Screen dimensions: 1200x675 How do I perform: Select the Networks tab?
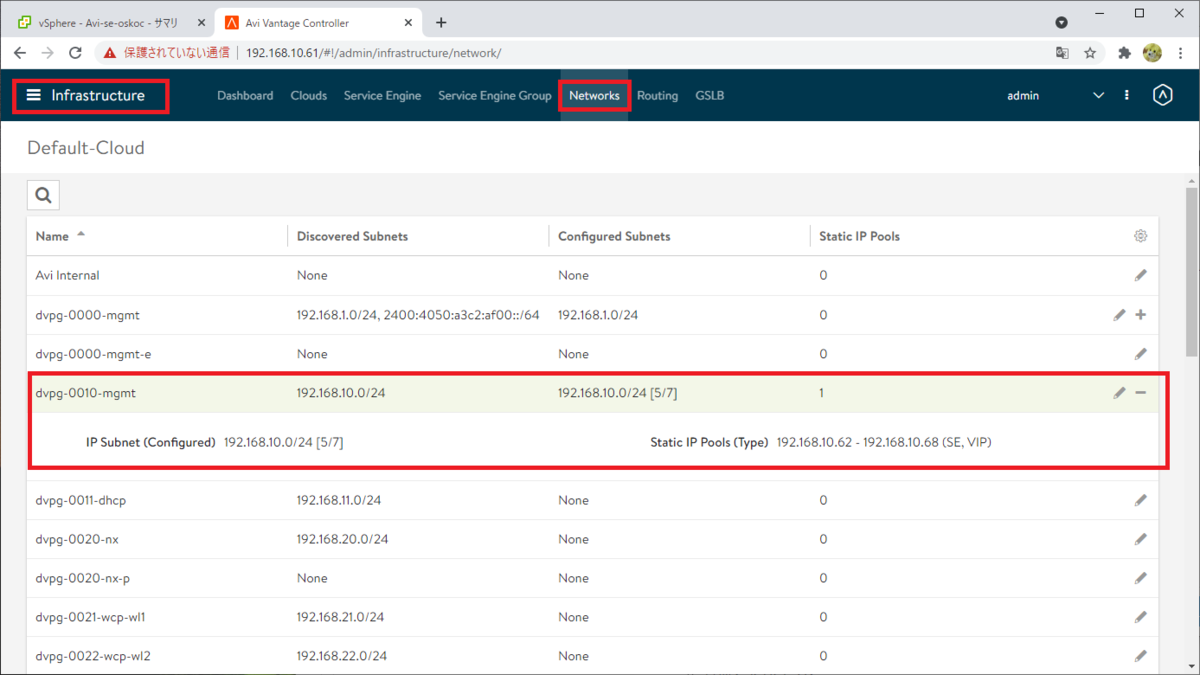click(x=594, y=95)
